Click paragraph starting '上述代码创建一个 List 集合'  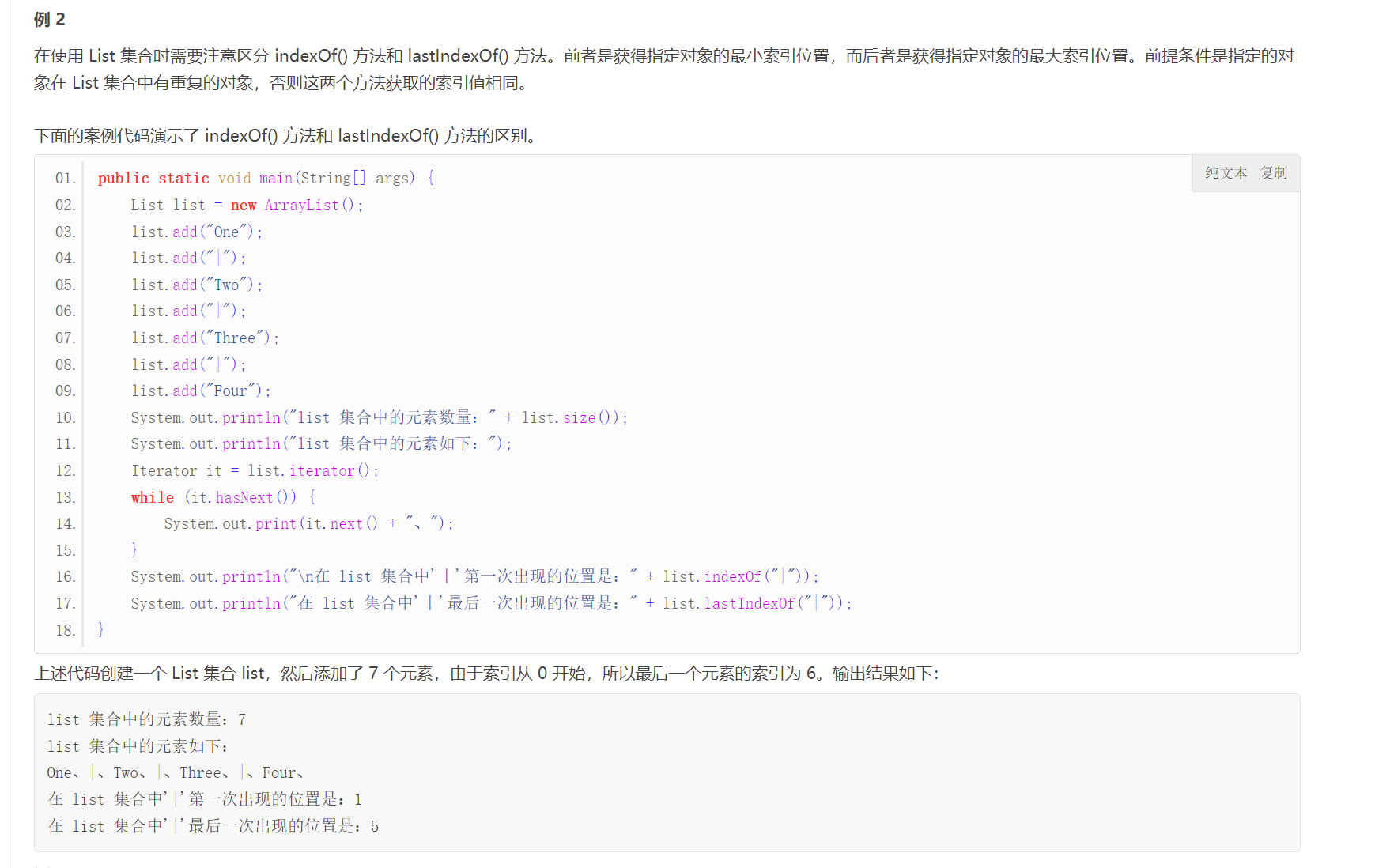coord(487,674)
